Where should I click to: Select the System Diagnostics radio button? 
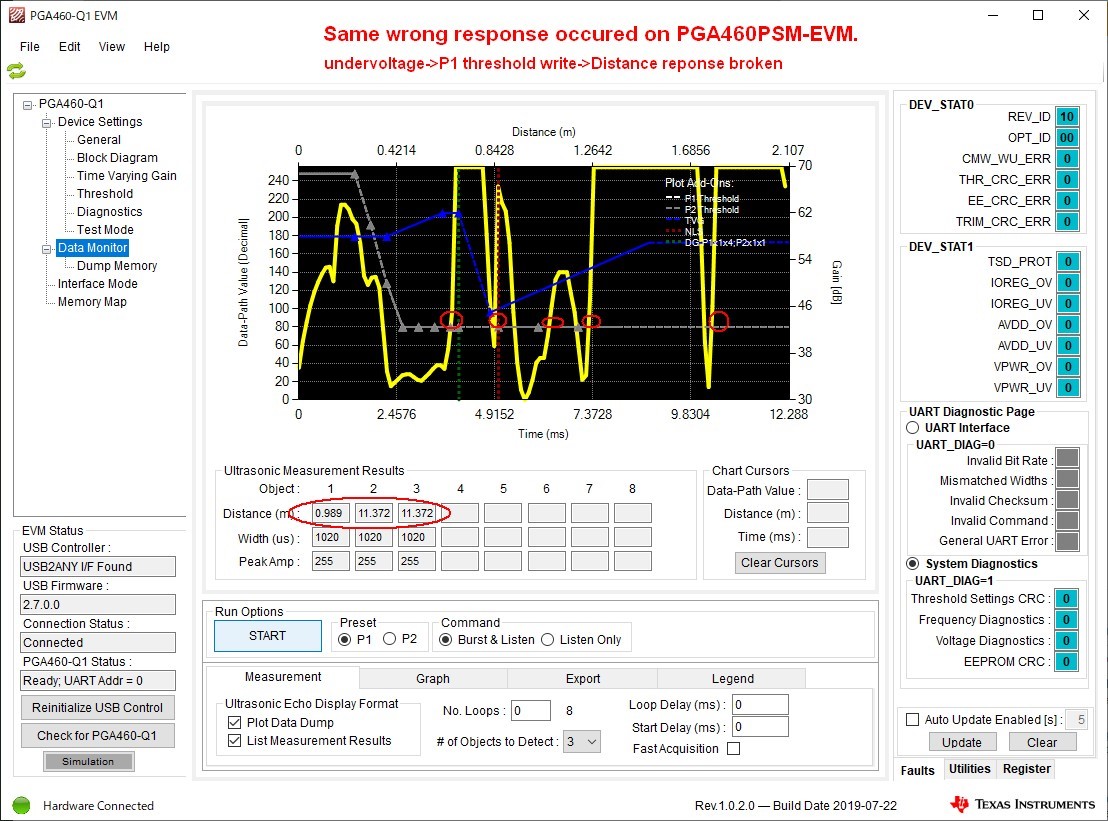[913, 563]
